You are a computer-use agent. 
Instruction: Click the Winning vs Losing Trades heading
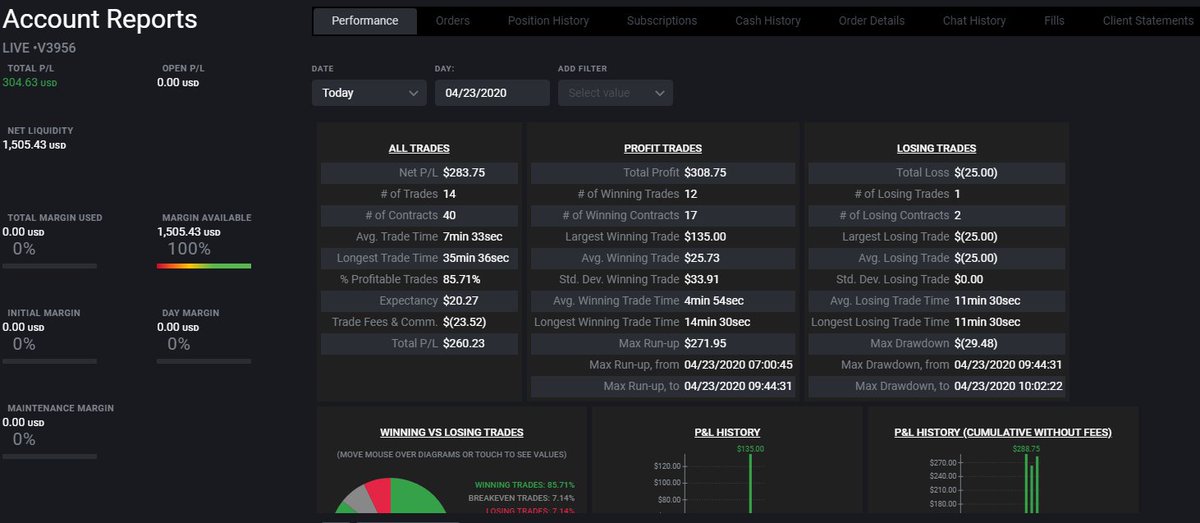pyautogui.click(x=452, y=433)
